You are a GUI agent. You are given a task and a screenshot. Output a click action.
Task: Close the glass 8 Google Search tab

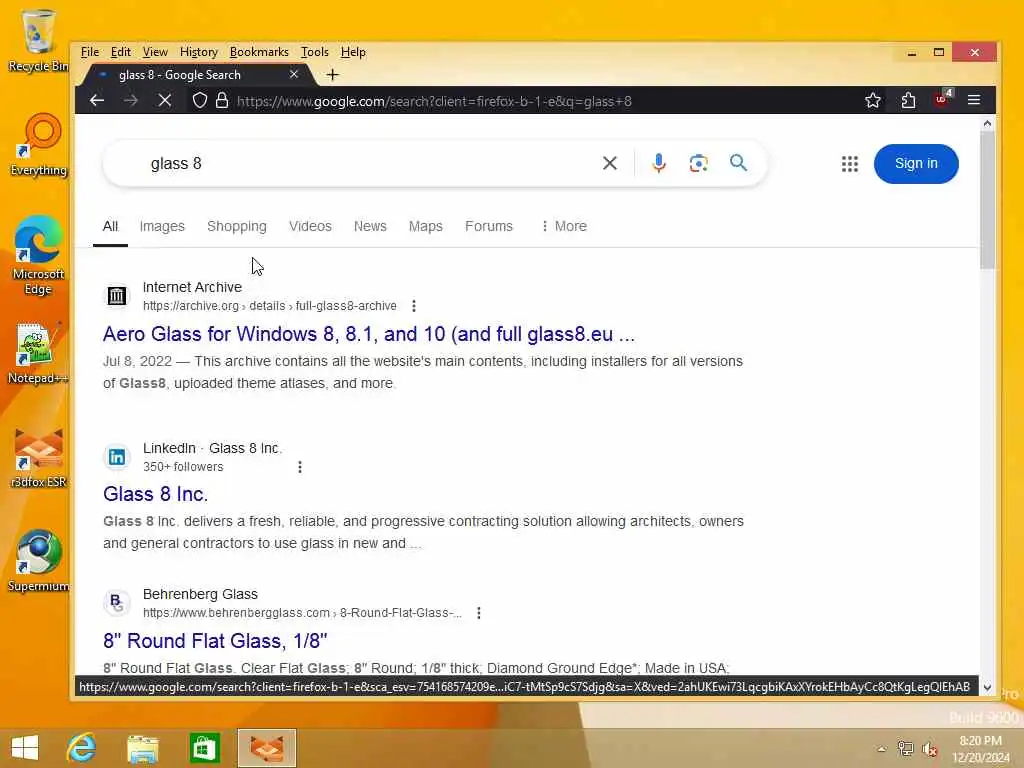[294, 74]
